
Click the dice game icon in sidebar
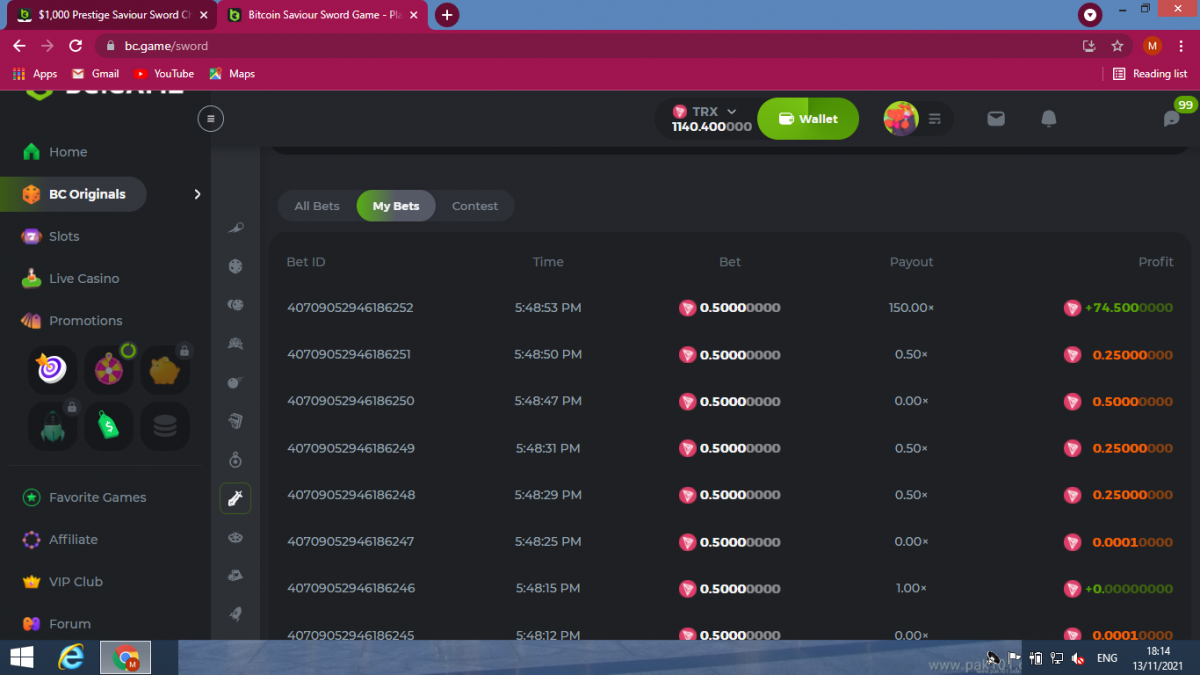(235, 267)
